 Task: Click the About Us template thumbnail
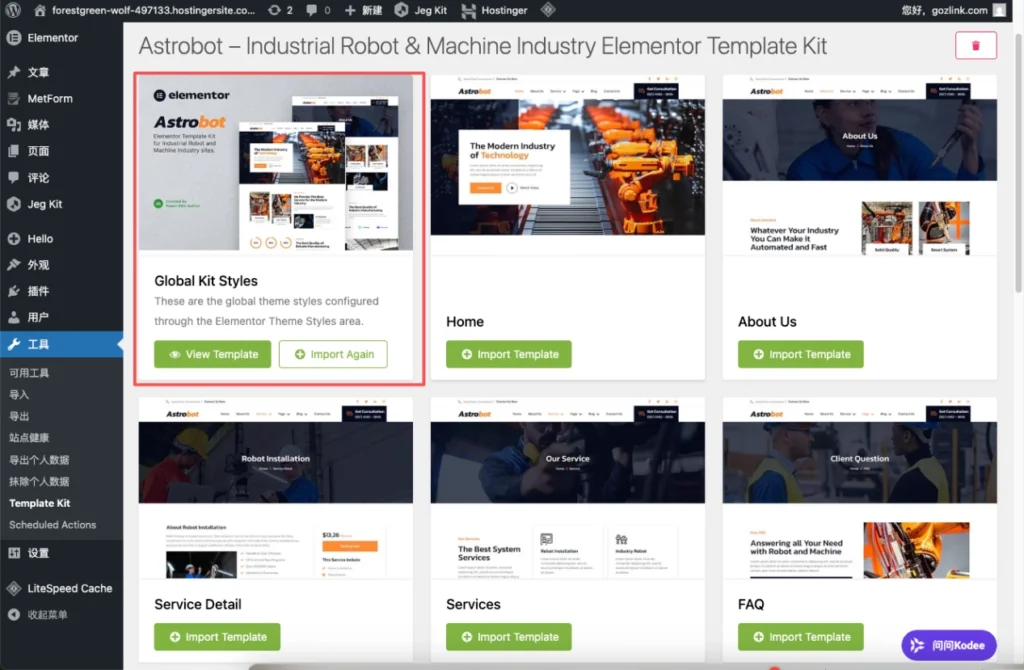coord(859,165)
